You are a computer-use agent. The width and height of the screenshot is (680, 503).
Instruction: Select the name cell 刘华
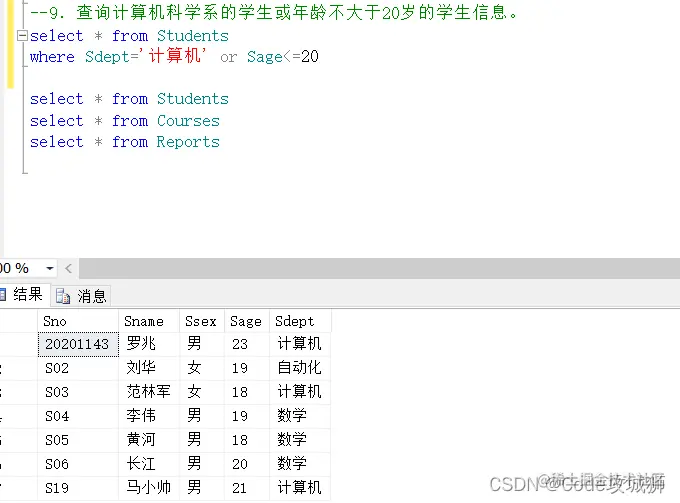point(149,368)
